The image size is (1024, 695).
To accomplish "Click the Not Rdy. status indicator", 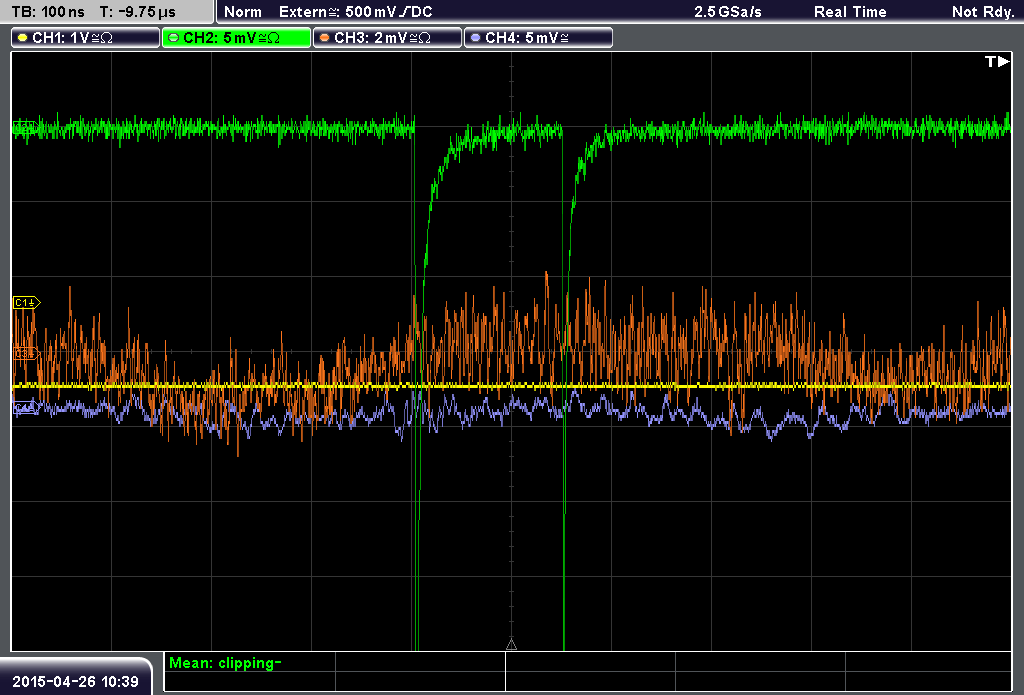I will (983, 12).
